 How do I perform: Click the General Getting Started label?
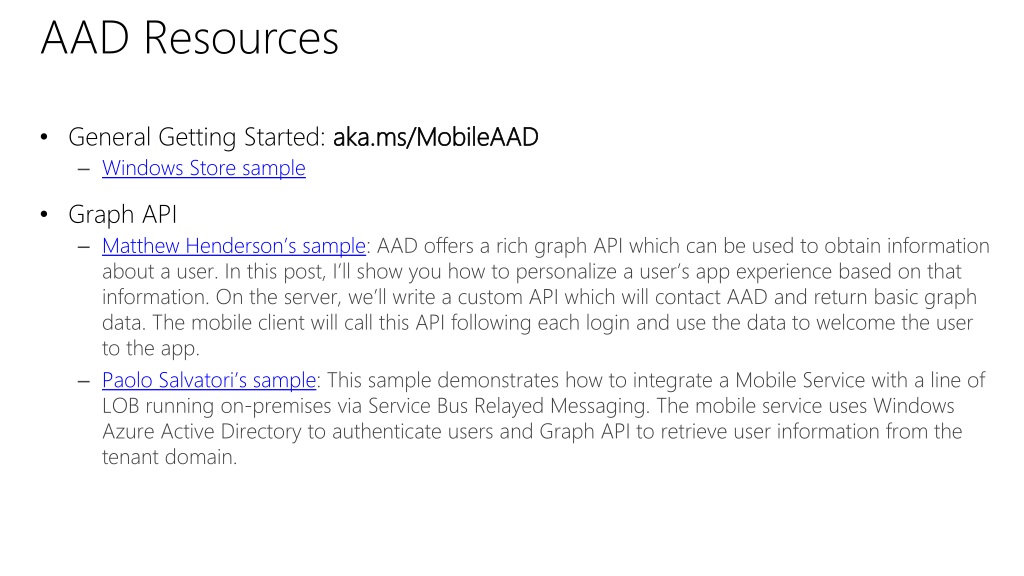pyautogui.click(x=197, y=138)
